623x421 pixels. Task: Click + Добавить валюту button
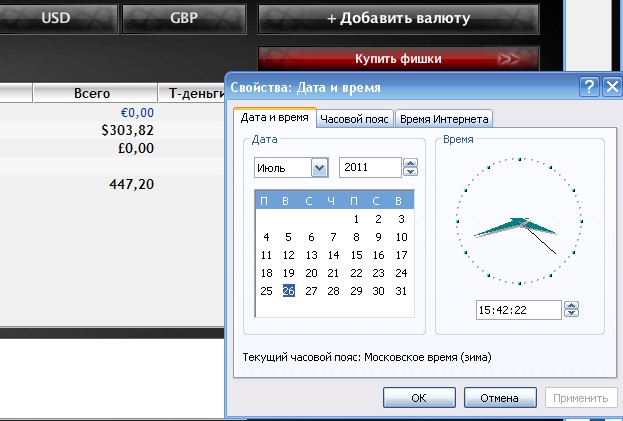(399, 18)
